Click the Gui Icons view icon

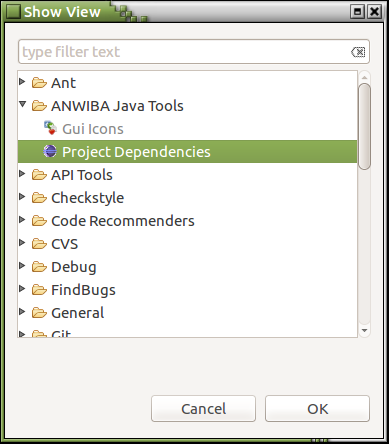[x=50, y=128]
